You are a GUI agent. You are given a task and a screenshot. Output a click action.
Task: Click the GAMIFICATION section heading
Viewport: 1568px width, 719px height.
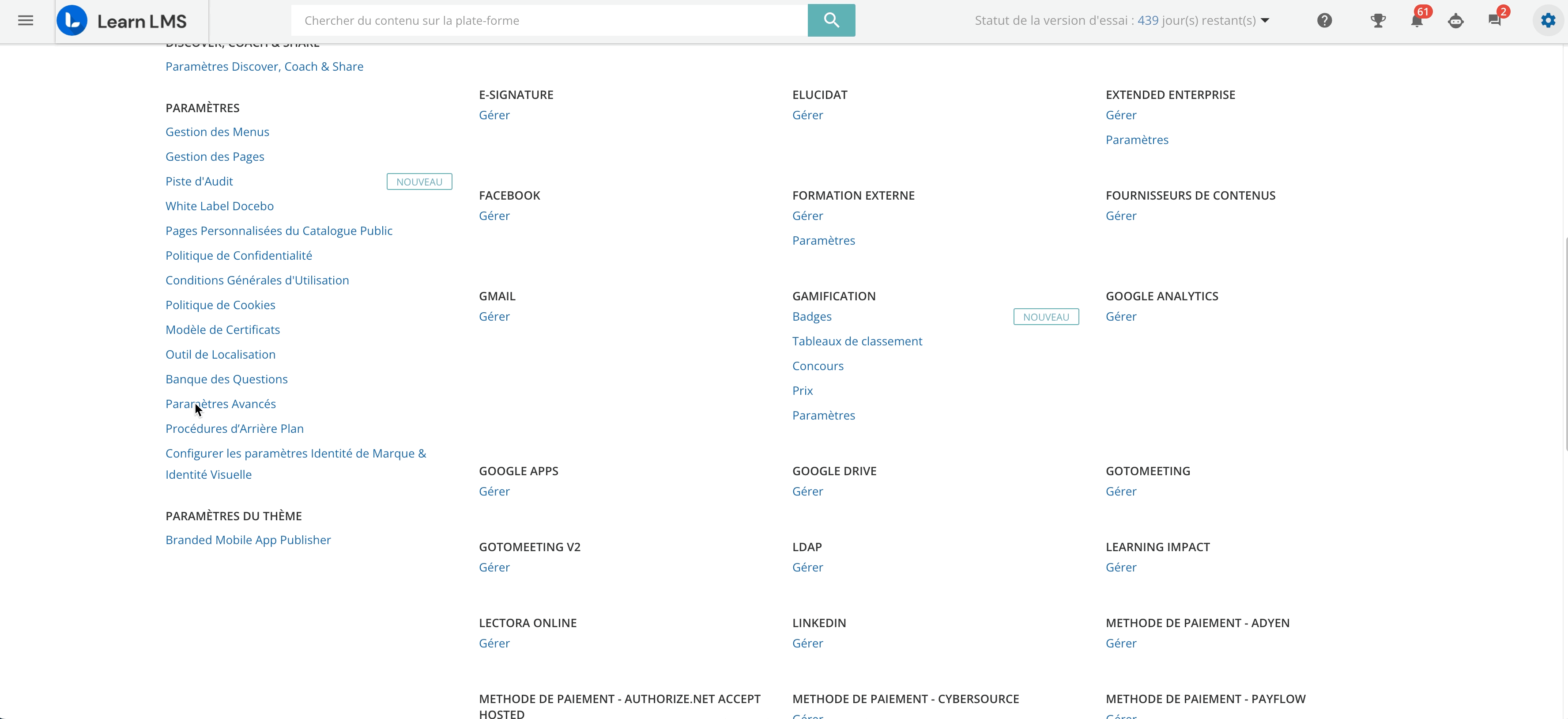pos(834,296)
